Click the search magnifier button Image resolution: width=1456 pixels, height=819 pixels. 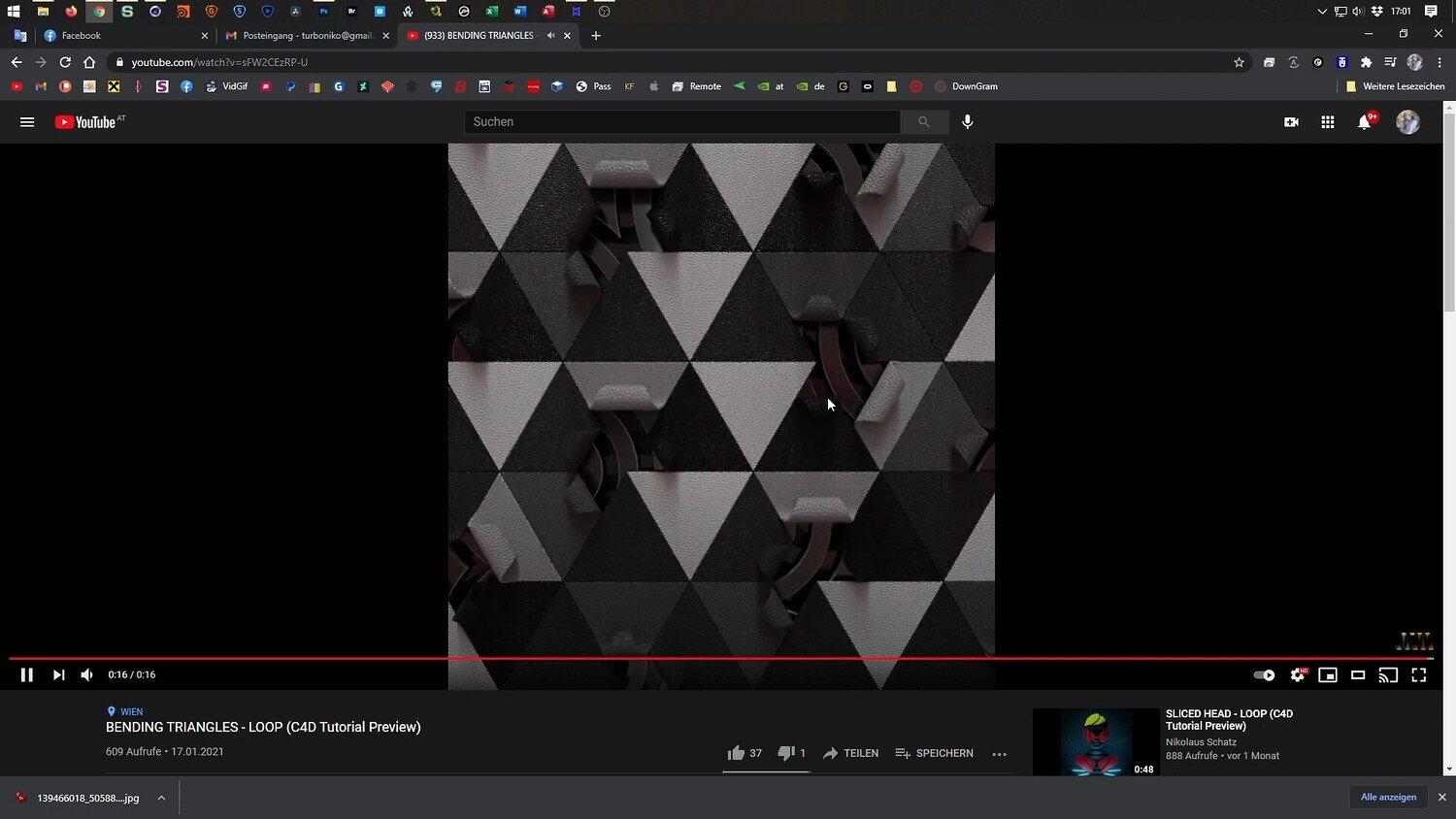[924, 122]
